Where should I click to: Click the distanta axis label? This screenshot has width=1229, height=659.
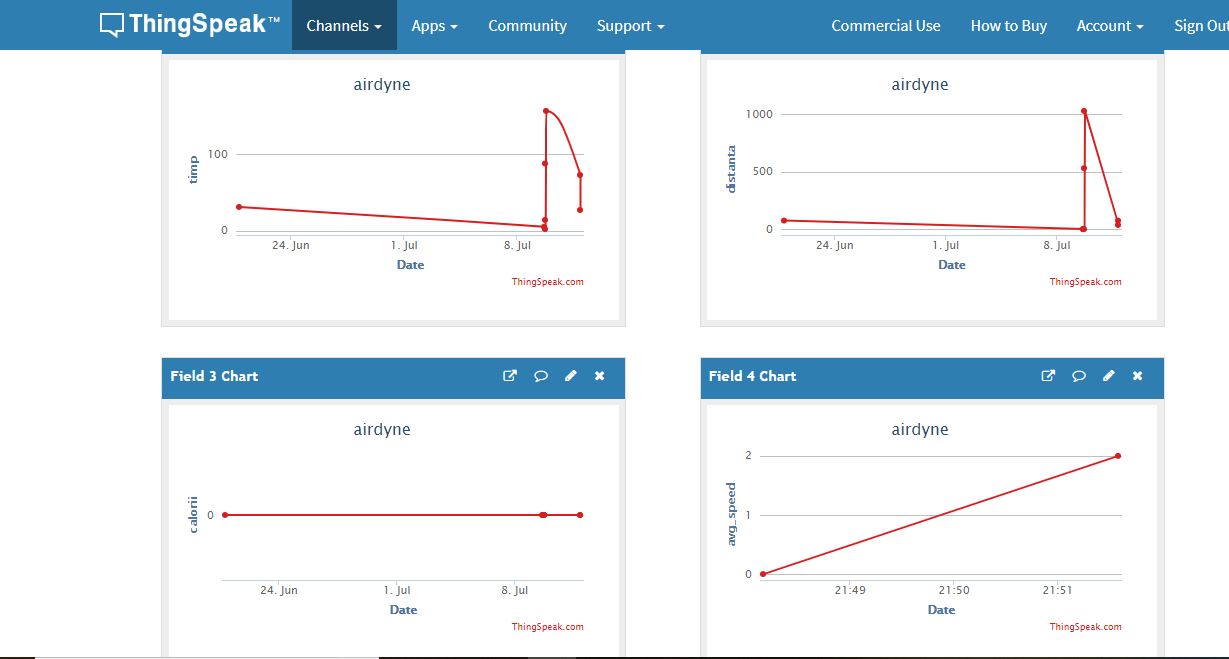731,169
